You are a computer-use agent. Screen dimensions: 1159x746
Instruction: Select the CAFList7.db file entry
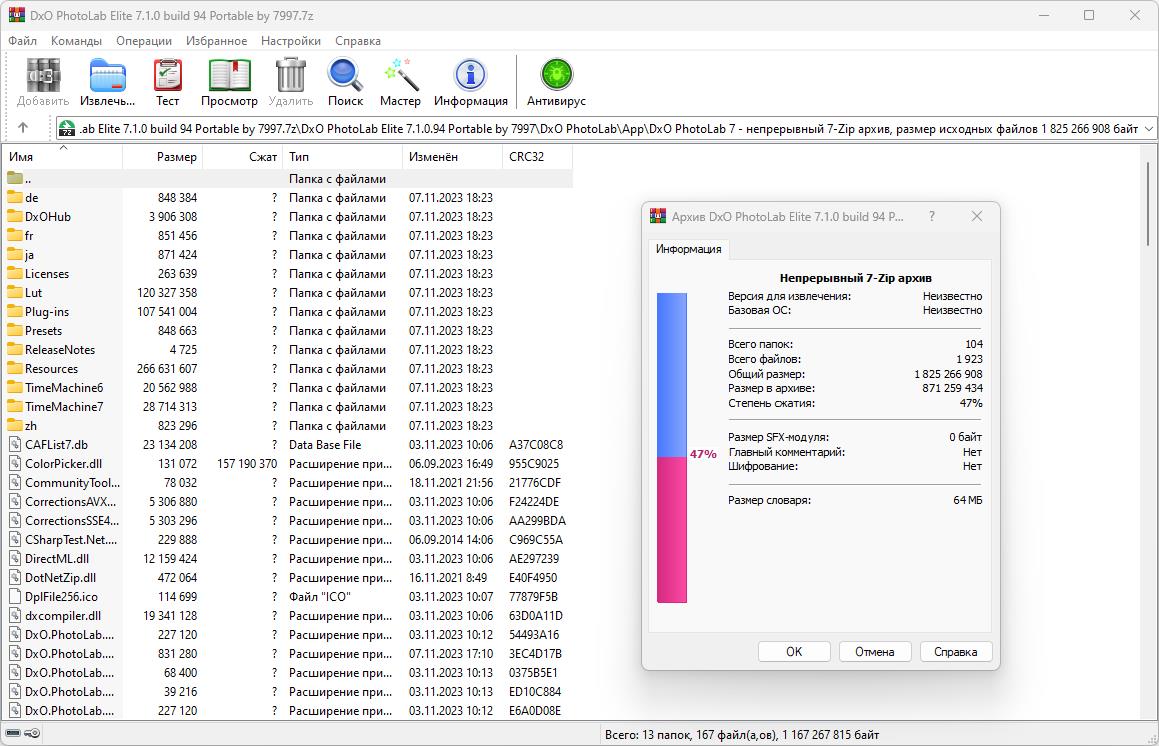pyautogui.click(x=58, y=444)
